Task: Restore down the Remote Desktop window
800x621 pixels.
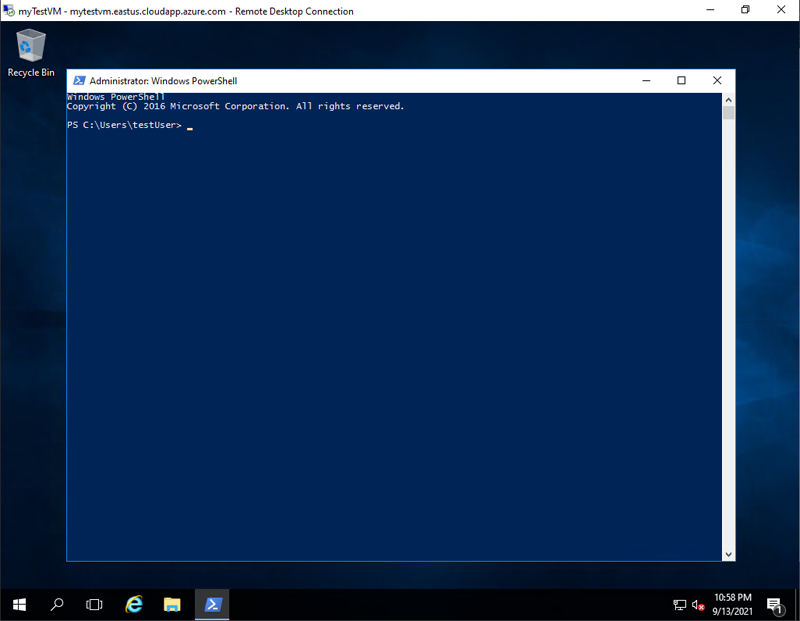Action: [x=745, y=10]
